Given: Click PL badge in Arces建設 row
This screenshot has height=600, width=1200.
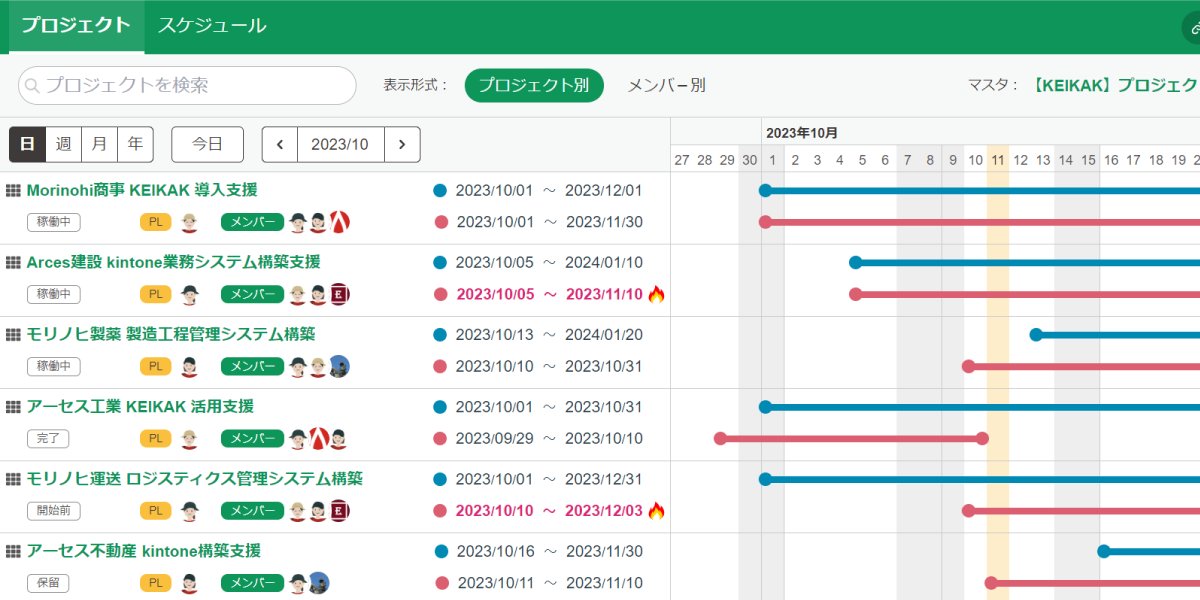Looking at the screenshot, I should point(155,294).
